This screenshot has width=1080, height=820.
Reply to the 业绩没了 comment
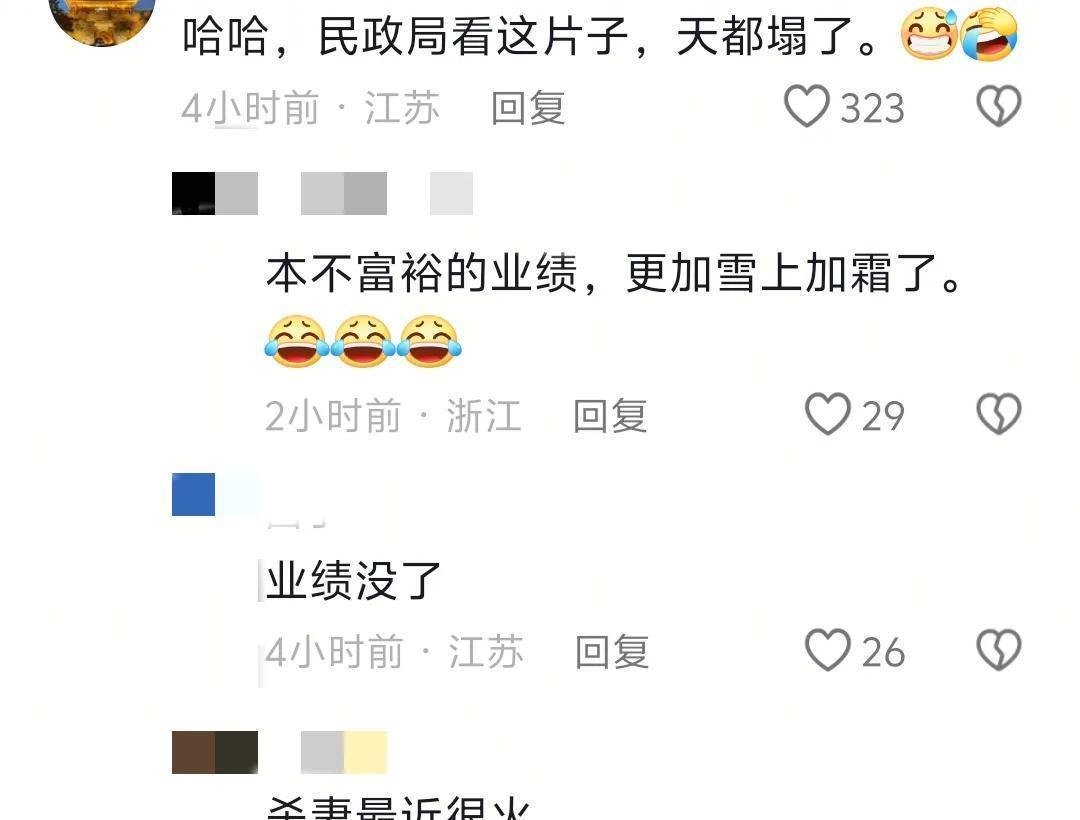tap(612, 651)
